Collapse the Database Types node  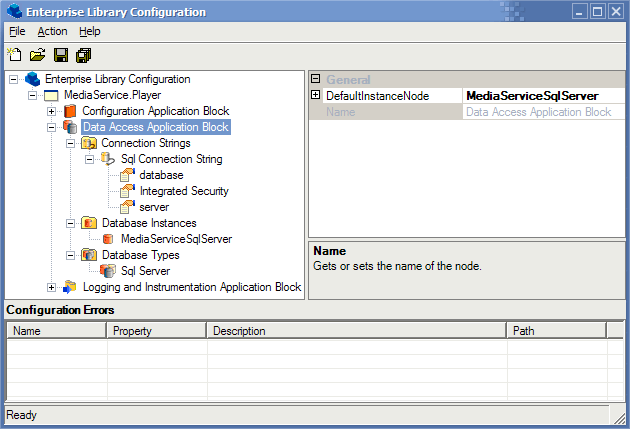tap(70, 255)
